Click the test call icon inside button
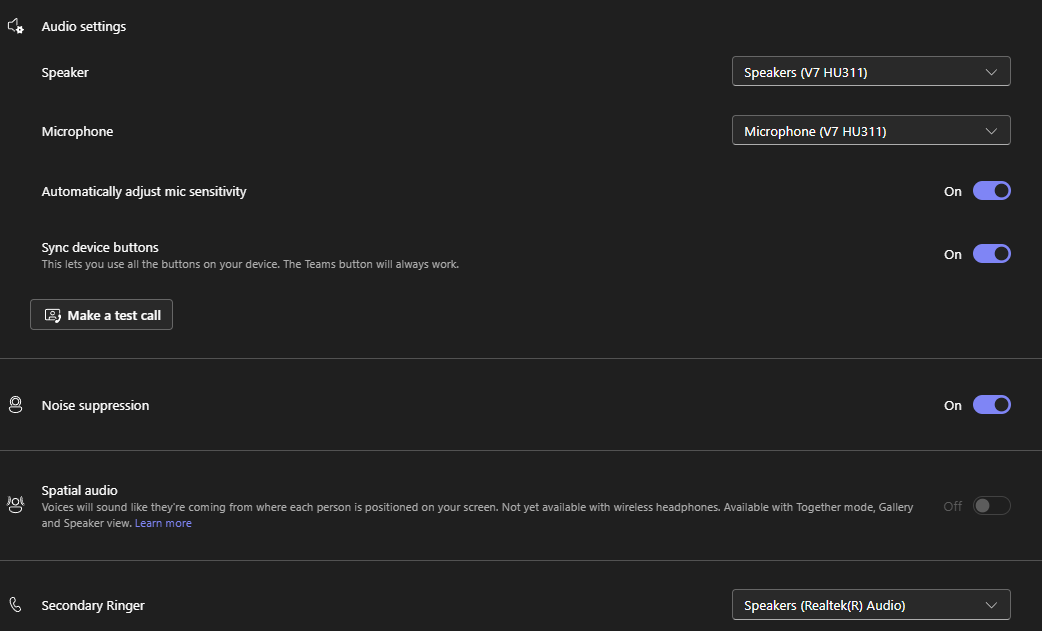The height and width of the screenshot is (631, 1042). [52, 316]
